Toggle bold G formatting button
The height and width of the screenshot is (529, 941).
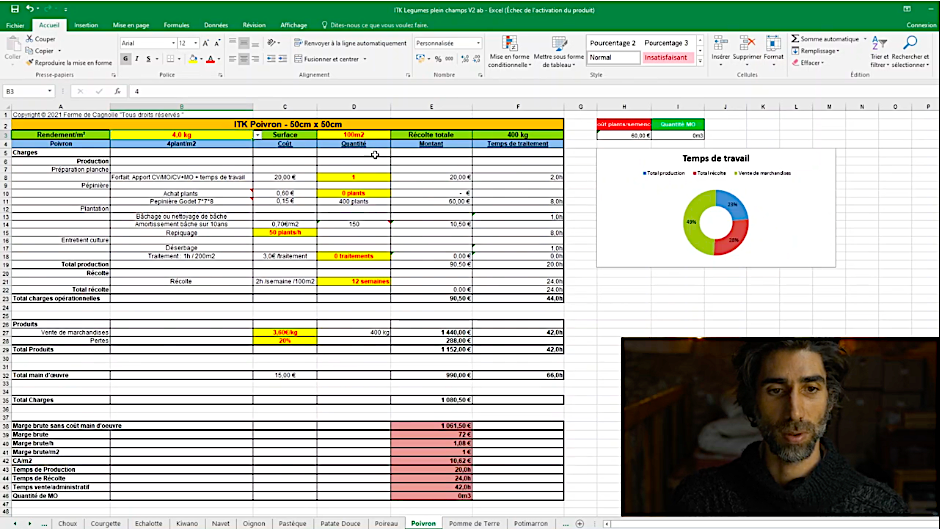125,59
